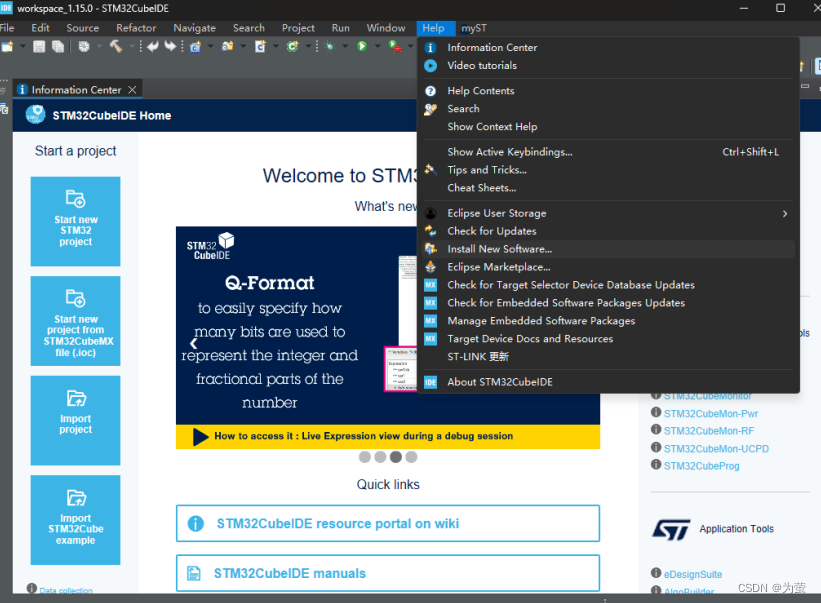Viewport: 821px width, 603px height.
Task: Click Start new project from STM32CubeMX file
Action: tap(75, 321)
